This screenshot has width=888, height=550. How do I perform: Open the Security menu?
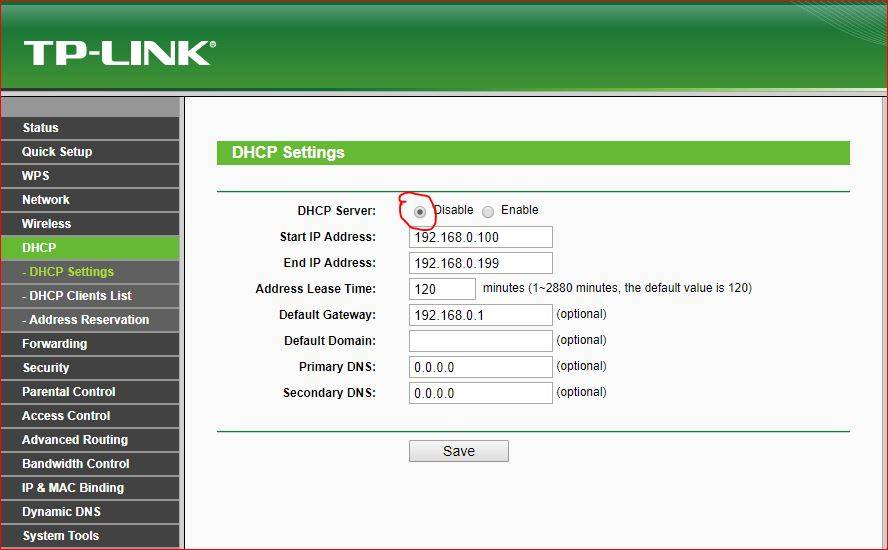pyautogui.click(x=90, y=368)
